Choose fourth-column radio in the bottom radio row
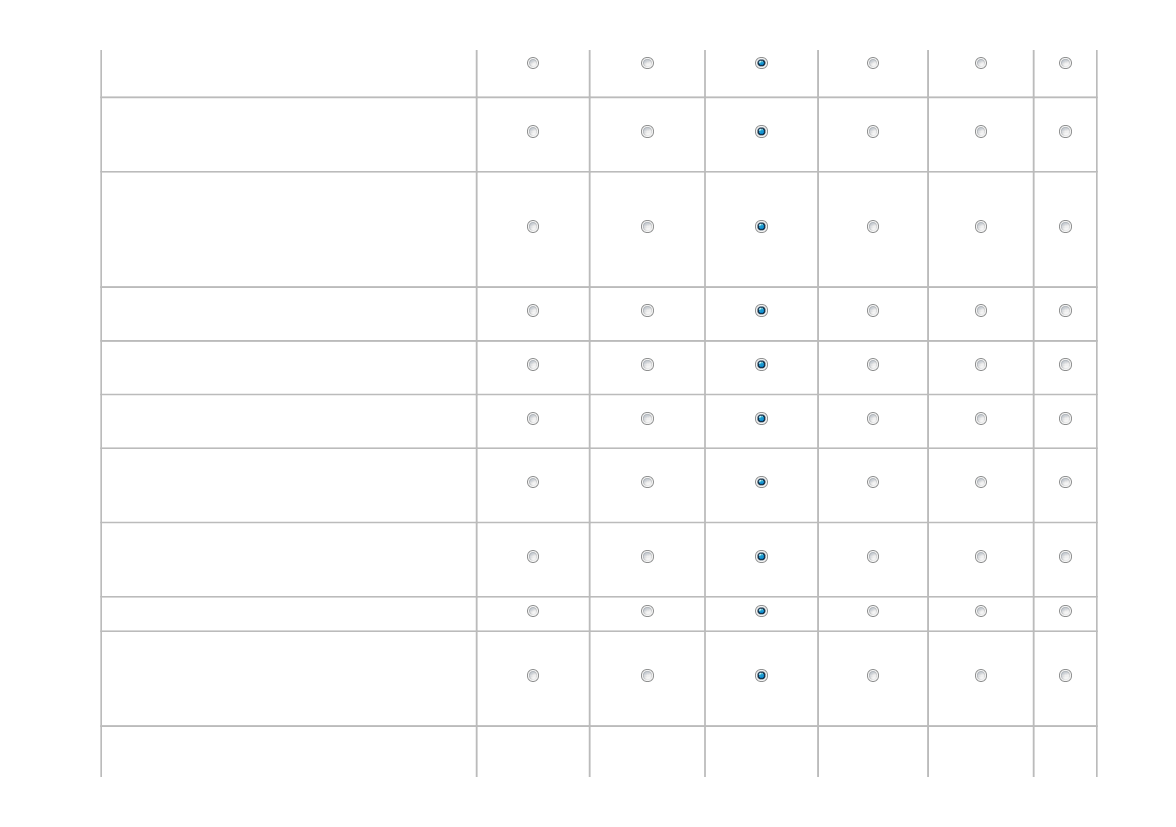The width and height of the screenshot is (1176, 827). tap(873, 676)
